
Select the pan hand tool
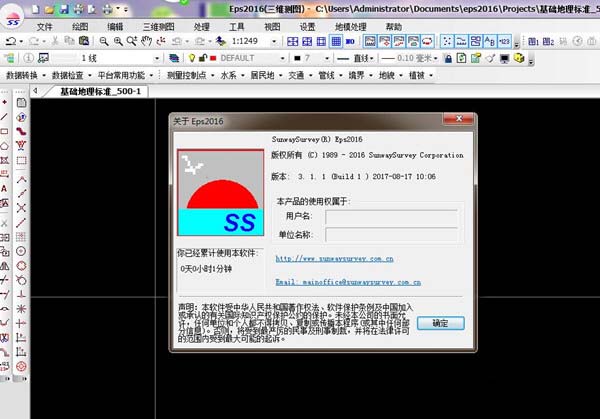147,41
